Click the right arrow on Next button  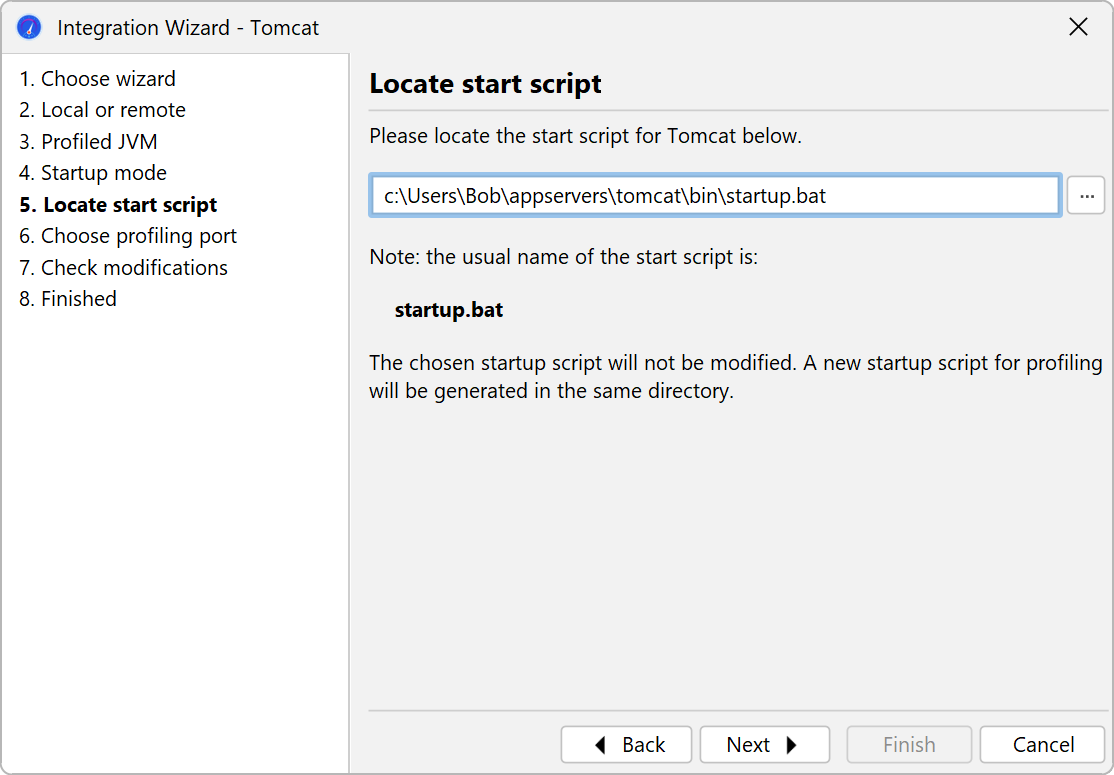[792, 745]
